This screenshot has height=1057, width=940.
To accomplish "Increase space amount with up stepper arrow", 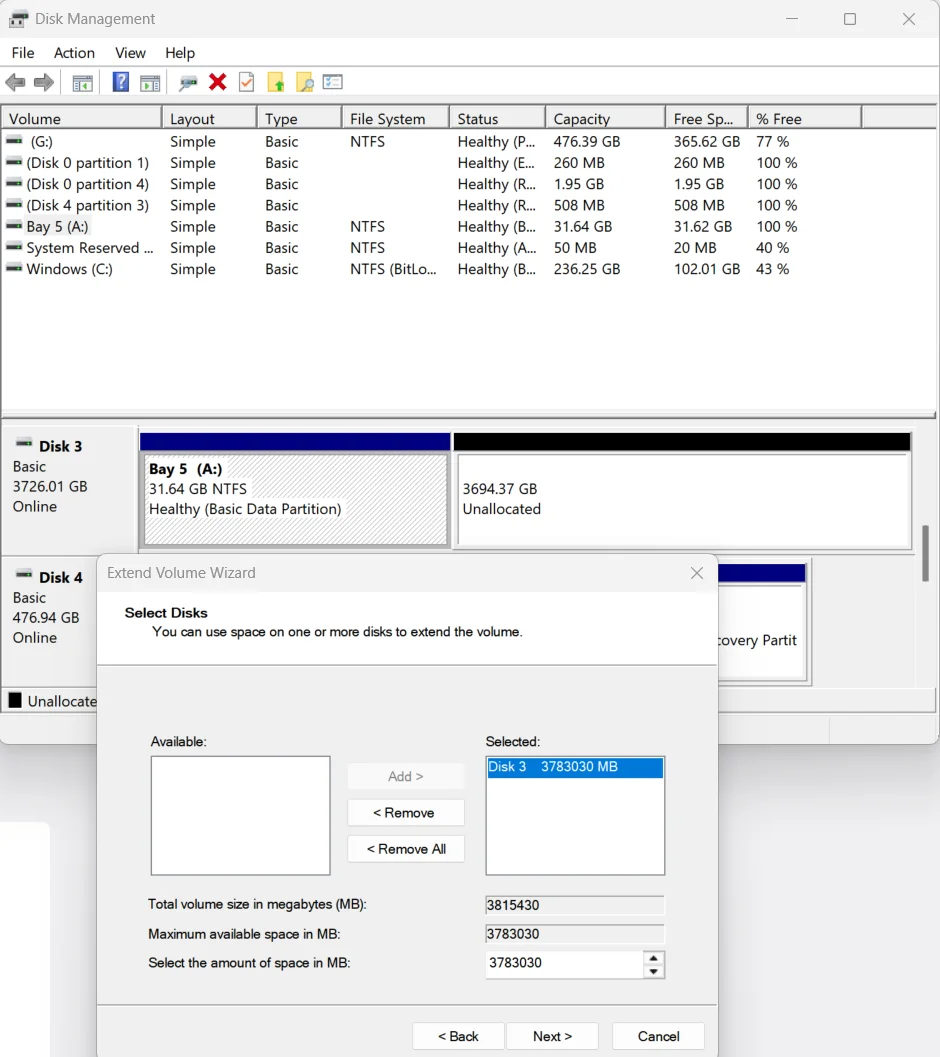I will (x=653, y=958).
